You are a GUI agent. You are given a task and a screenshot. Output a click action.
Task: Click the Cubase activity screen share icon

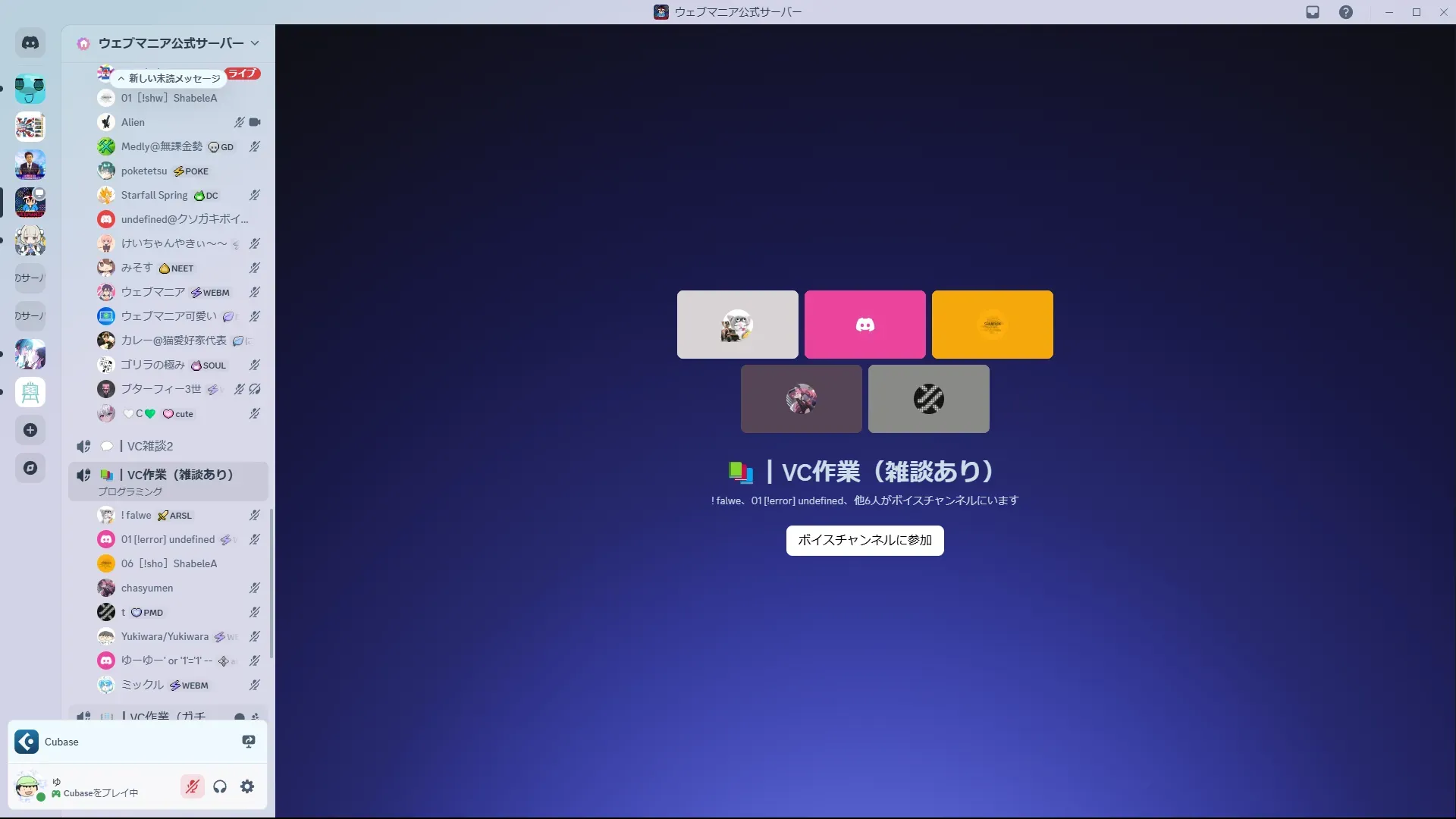click(248, 742)
